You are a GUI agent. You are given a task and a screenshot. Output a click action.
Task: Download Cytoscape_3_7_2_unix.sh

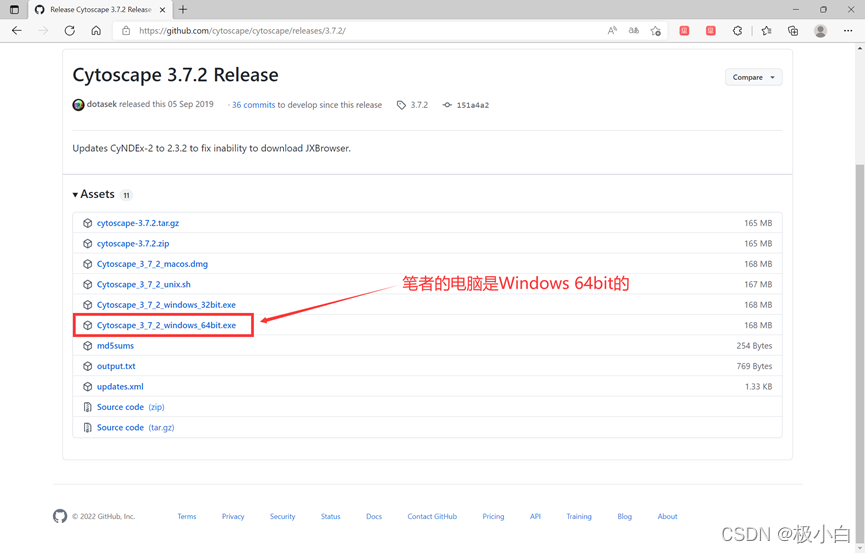point(143,284)
